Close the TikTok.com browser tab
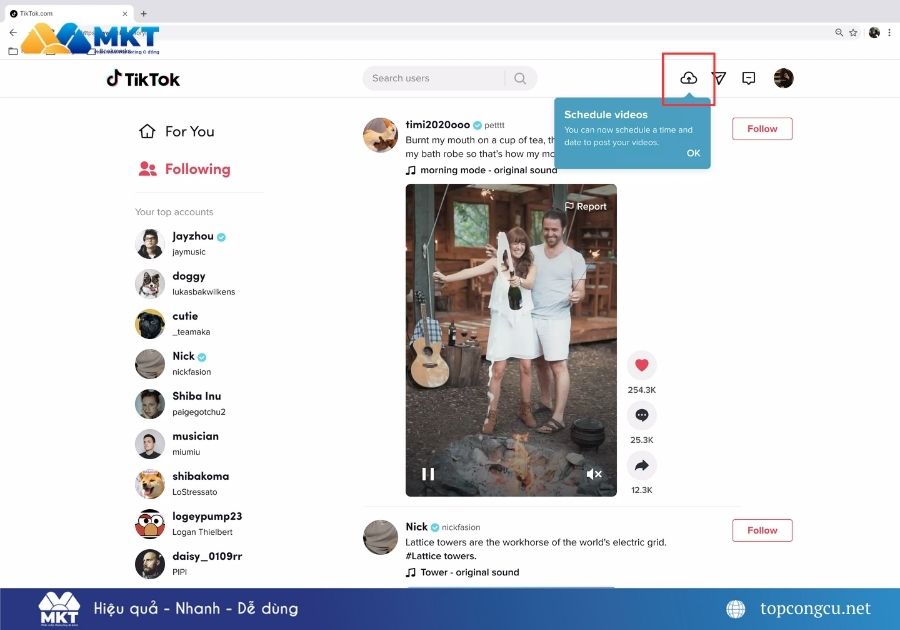Viewport: 900px width, 630px height. click(x=125, y=13)
